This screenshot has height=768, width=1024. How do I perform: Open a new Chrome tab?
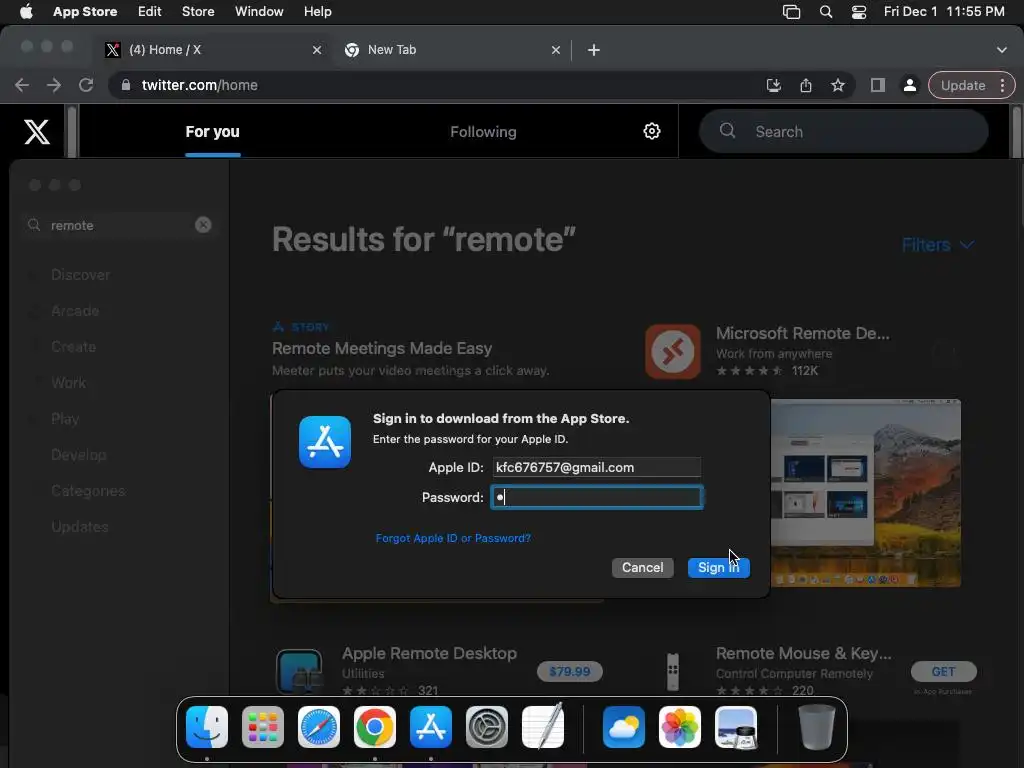(594, 50)
